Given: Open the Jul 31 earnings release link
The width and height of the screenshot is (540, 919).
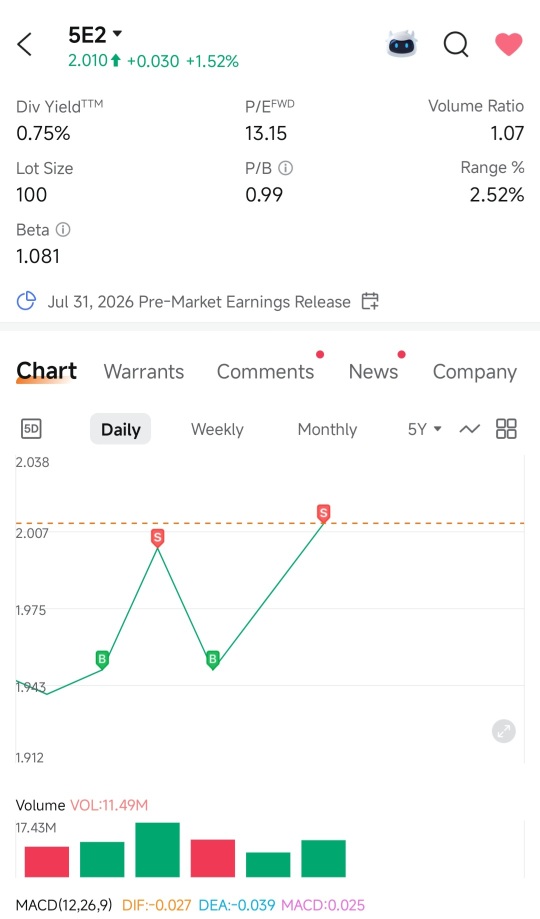Looking at the screenshot, I should (199, 302).
